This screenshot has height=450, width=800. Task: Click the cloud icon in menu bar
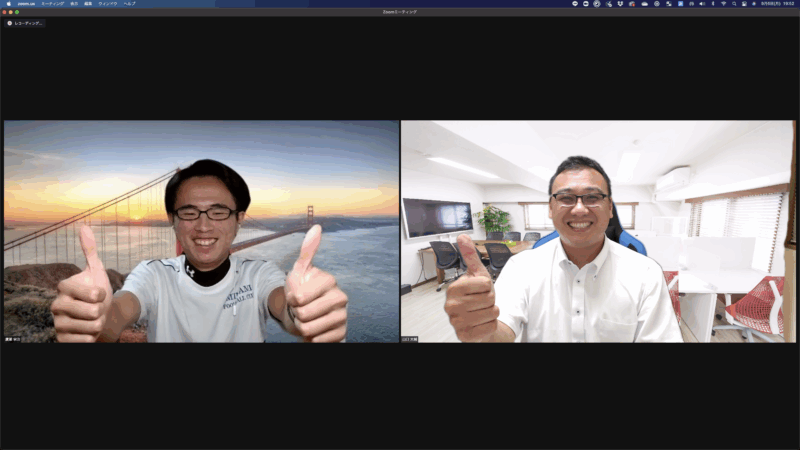click(x=645, y=4)
